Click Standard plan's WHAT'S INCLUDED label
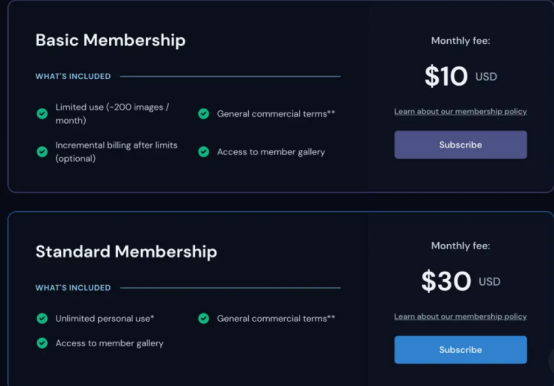554x386 pixels. point(73,288)
